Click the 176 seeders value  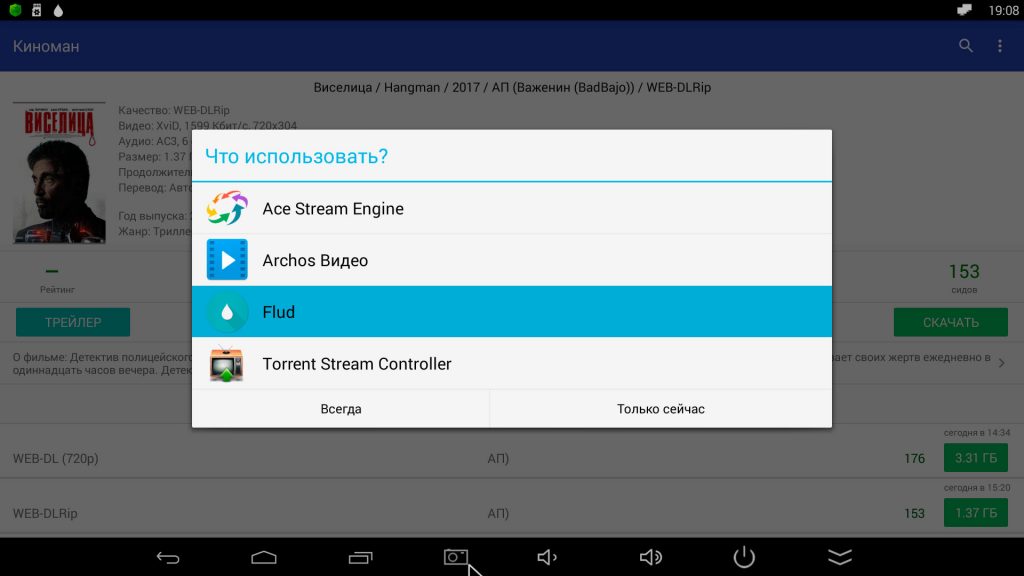point(914,458)
